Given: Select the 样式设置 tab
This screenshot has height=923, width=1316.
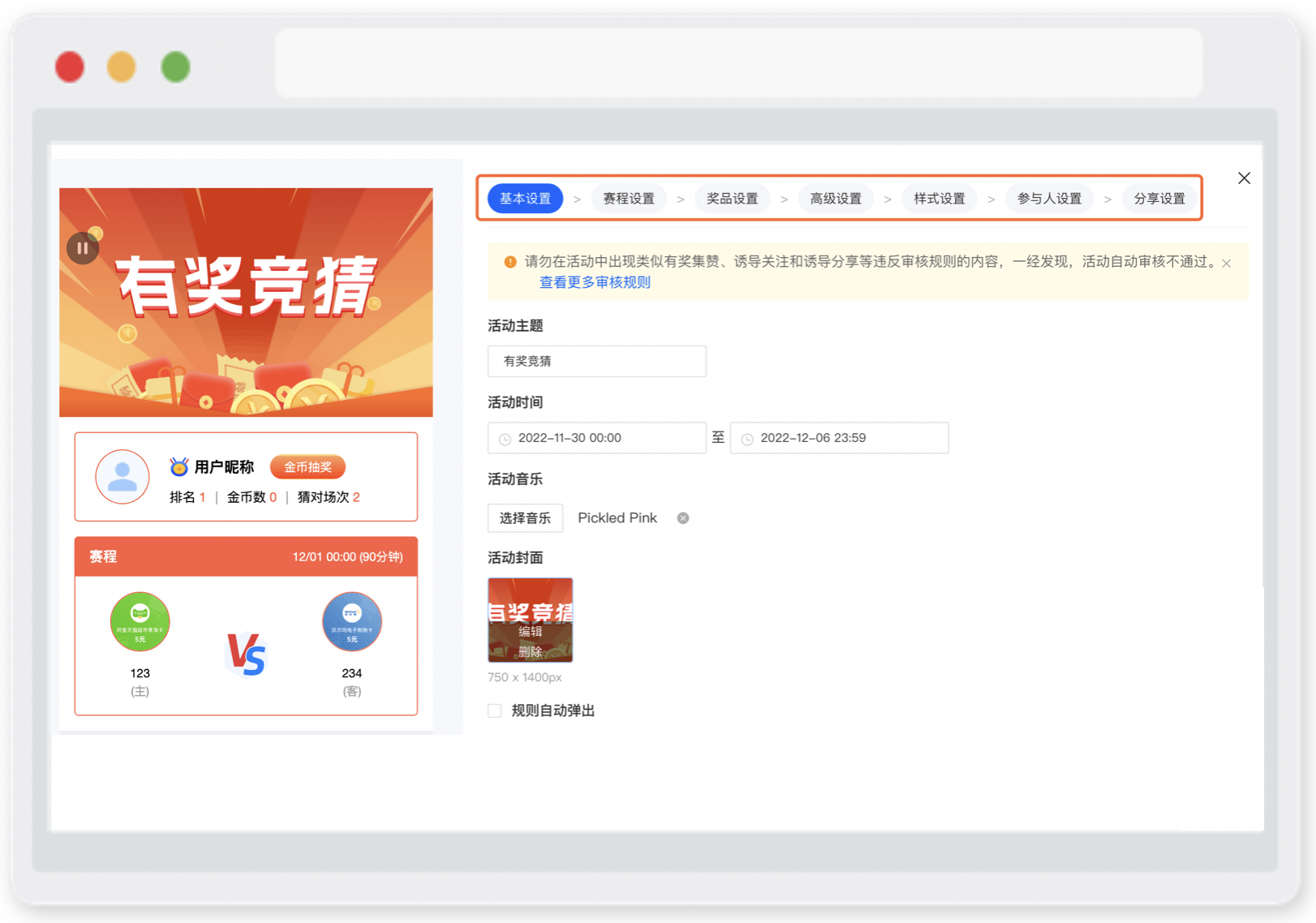Looking at the screenshot, I should point(940,199).
